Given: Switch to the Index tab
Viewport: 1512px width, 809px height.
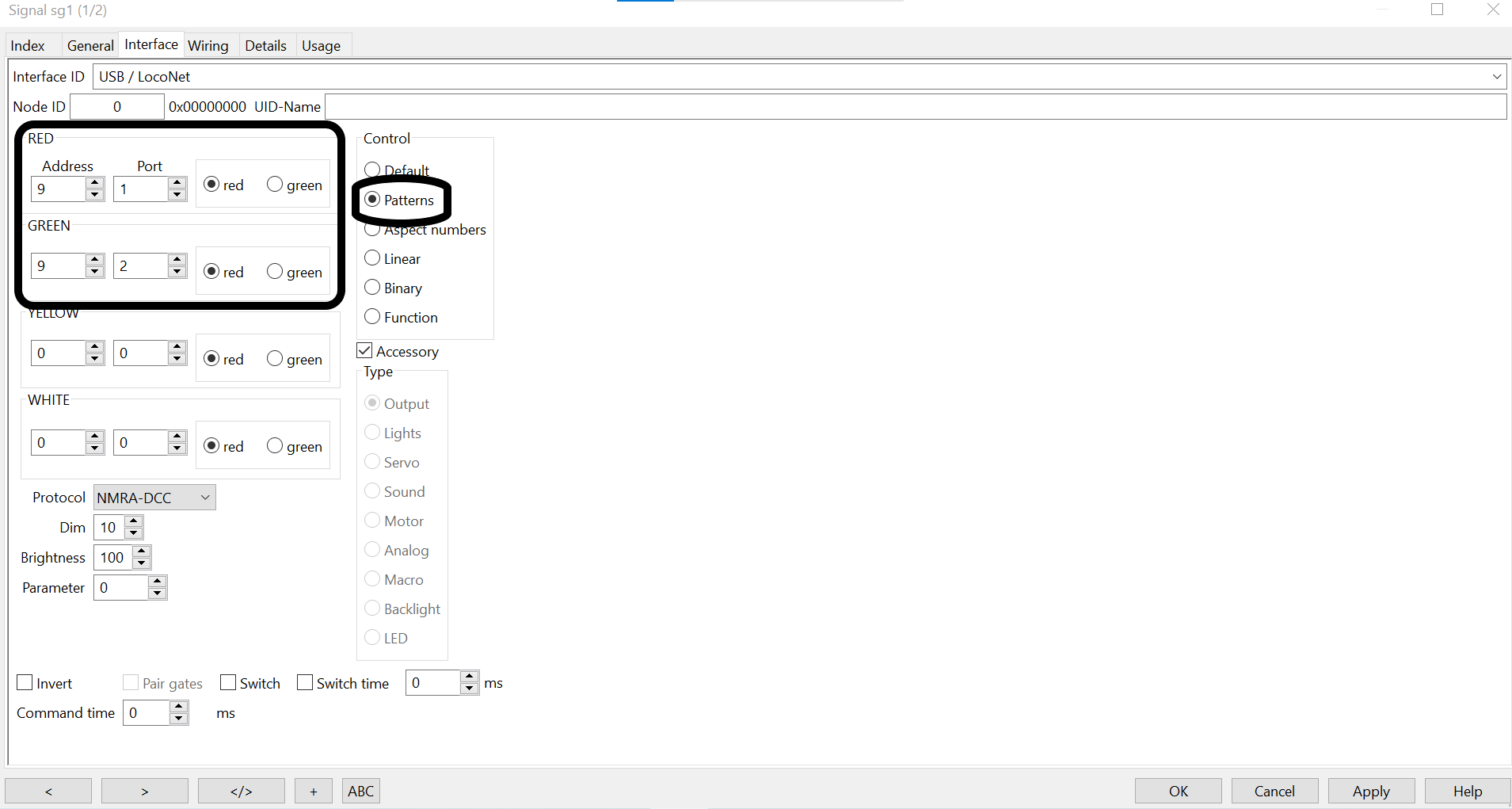Looking at the screenshot, I should [28, 46].
